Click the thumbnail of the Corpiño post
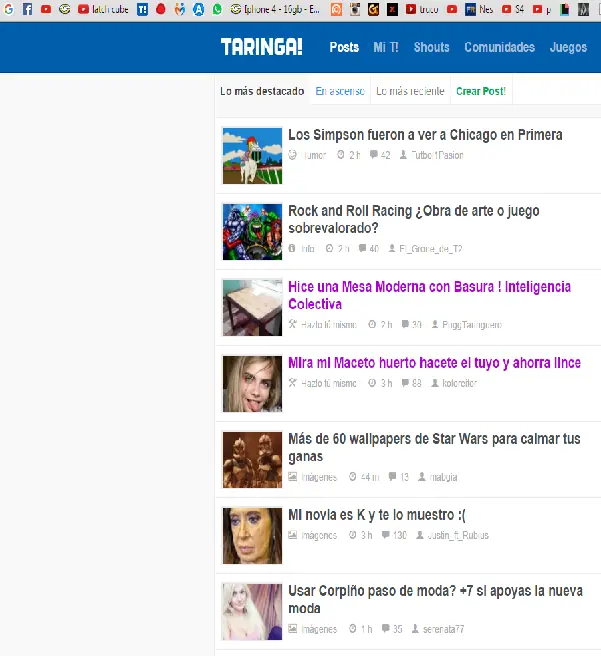Image resolution: width=601 pixels, height=656 pixels. (252, 612)
